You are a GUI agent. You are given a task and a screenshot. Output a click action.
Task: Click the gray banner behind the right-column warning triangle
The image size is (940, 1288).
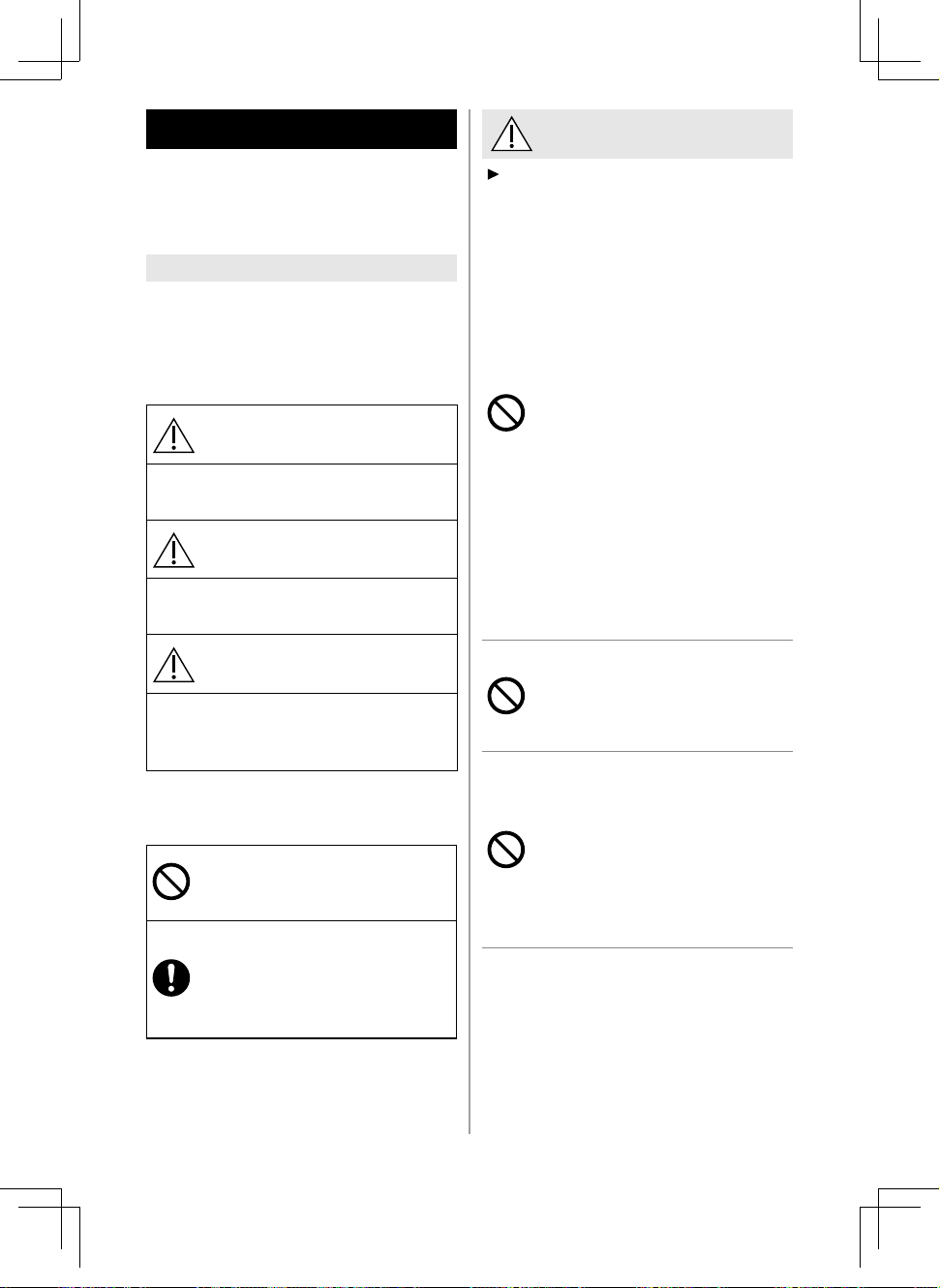[637, 134]
